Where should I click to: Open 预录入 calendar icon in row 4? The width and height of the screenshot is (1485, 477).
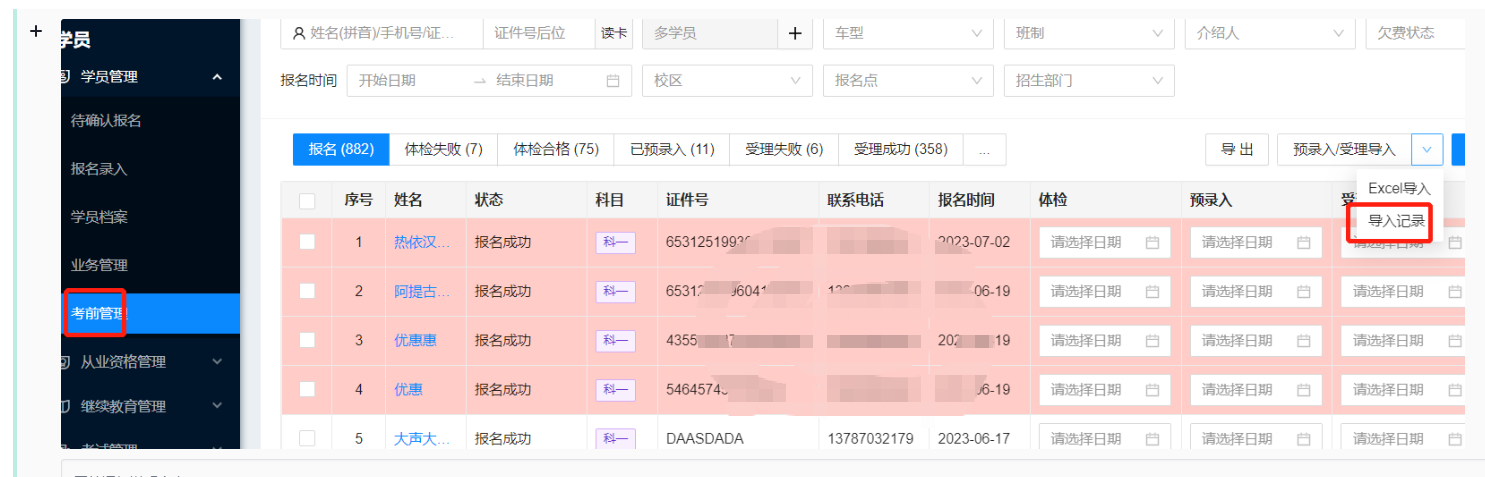[1303, 389]
